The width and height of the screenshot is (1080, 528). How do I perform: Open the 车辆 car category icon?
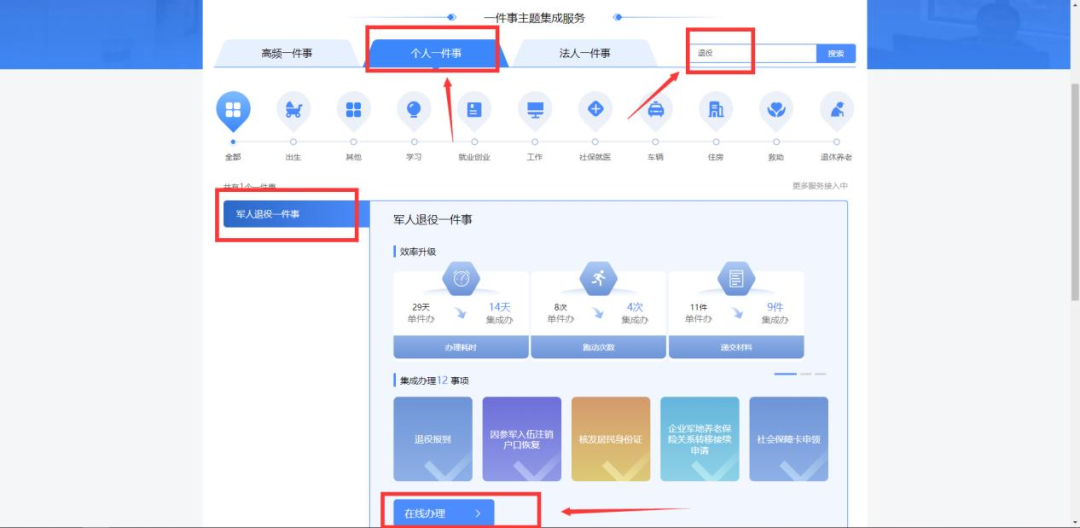(655, 110)
